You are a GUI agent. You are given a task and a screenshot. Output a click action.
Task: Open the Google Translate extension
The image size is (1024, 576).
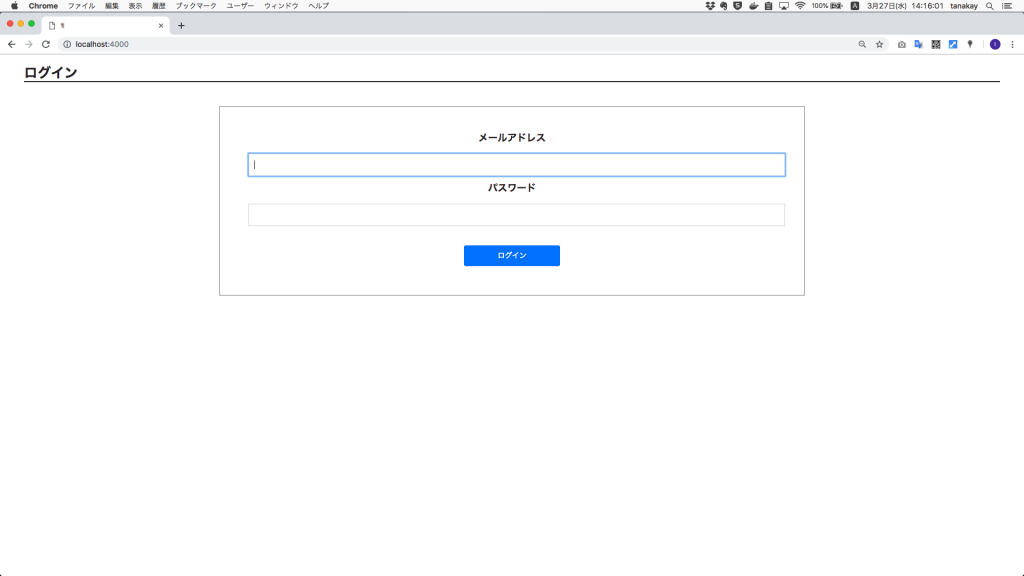918,44
